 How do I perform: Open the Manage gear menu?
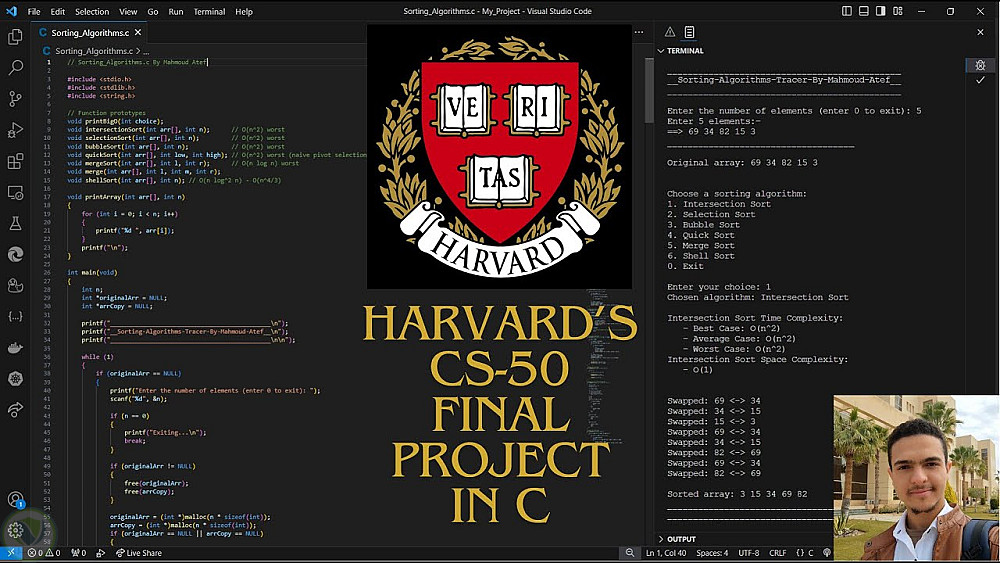coord(15,529)
